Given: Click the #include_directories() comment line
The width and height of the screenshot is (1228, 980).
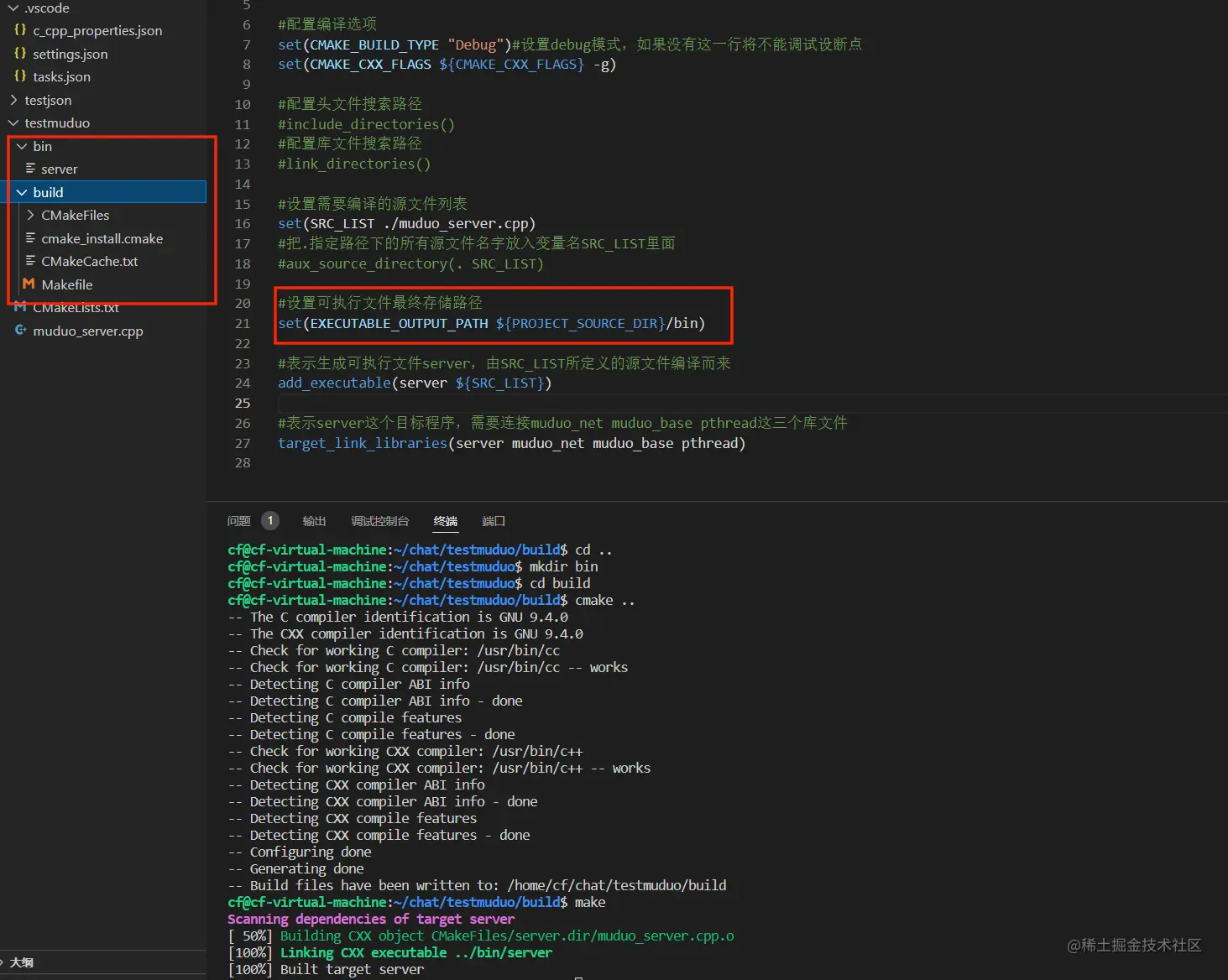Looking at the screenshot, I should (x=366, y=124).
